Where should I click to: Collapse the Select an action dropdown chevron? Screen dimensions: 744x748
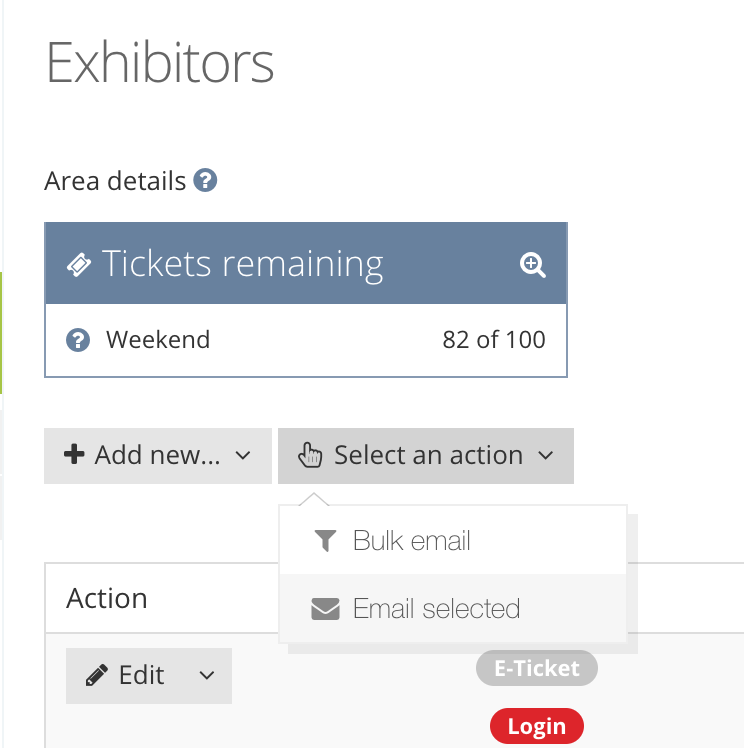pos(546,455)
